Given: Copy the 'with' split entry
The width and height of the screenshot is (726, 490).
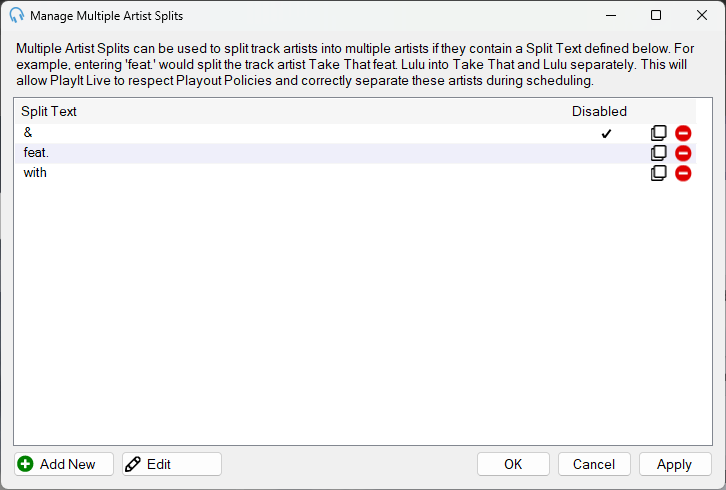Looking at the screenshot, I should (658, 173).
